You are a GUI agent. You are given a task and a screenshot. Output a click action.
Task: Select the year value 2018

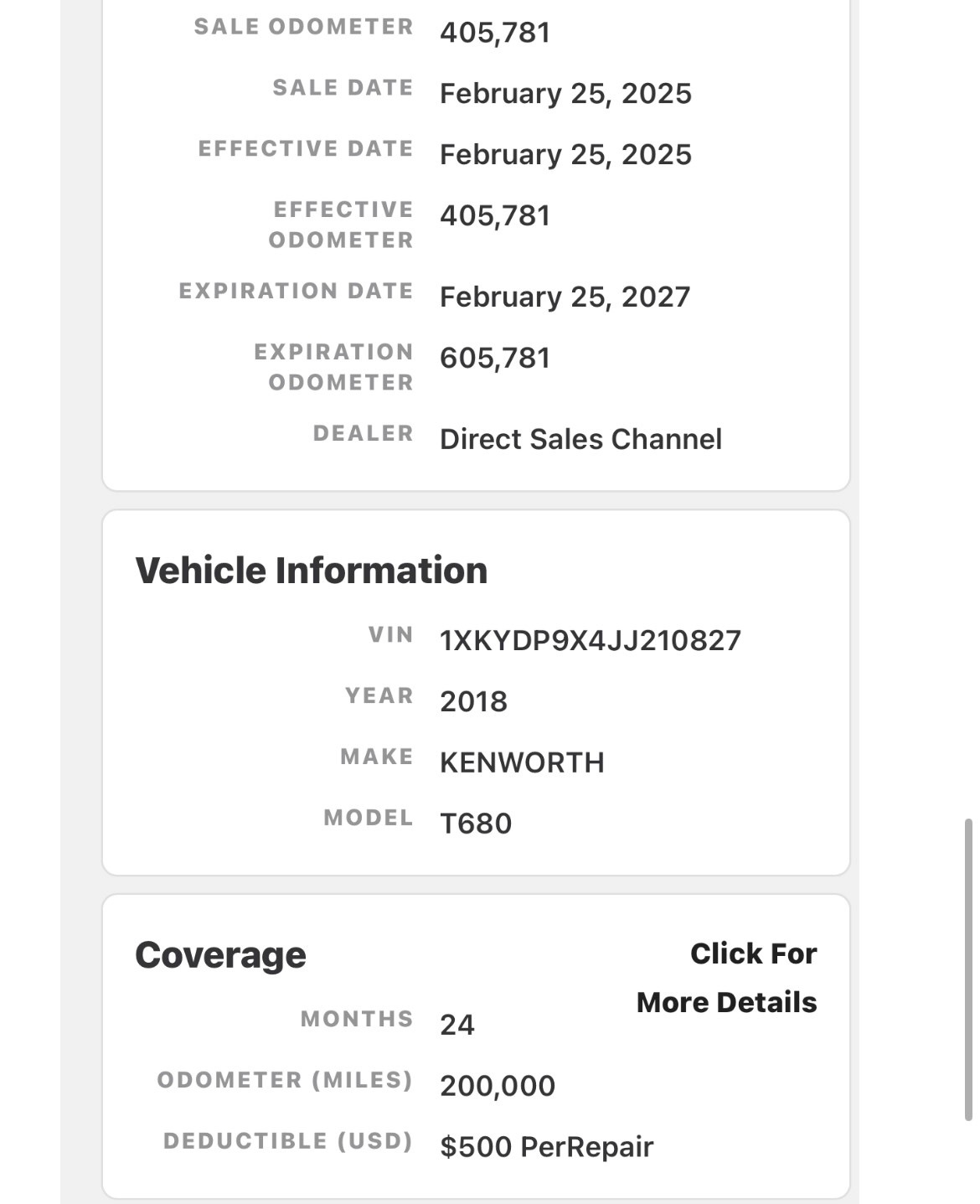point(473,701)
